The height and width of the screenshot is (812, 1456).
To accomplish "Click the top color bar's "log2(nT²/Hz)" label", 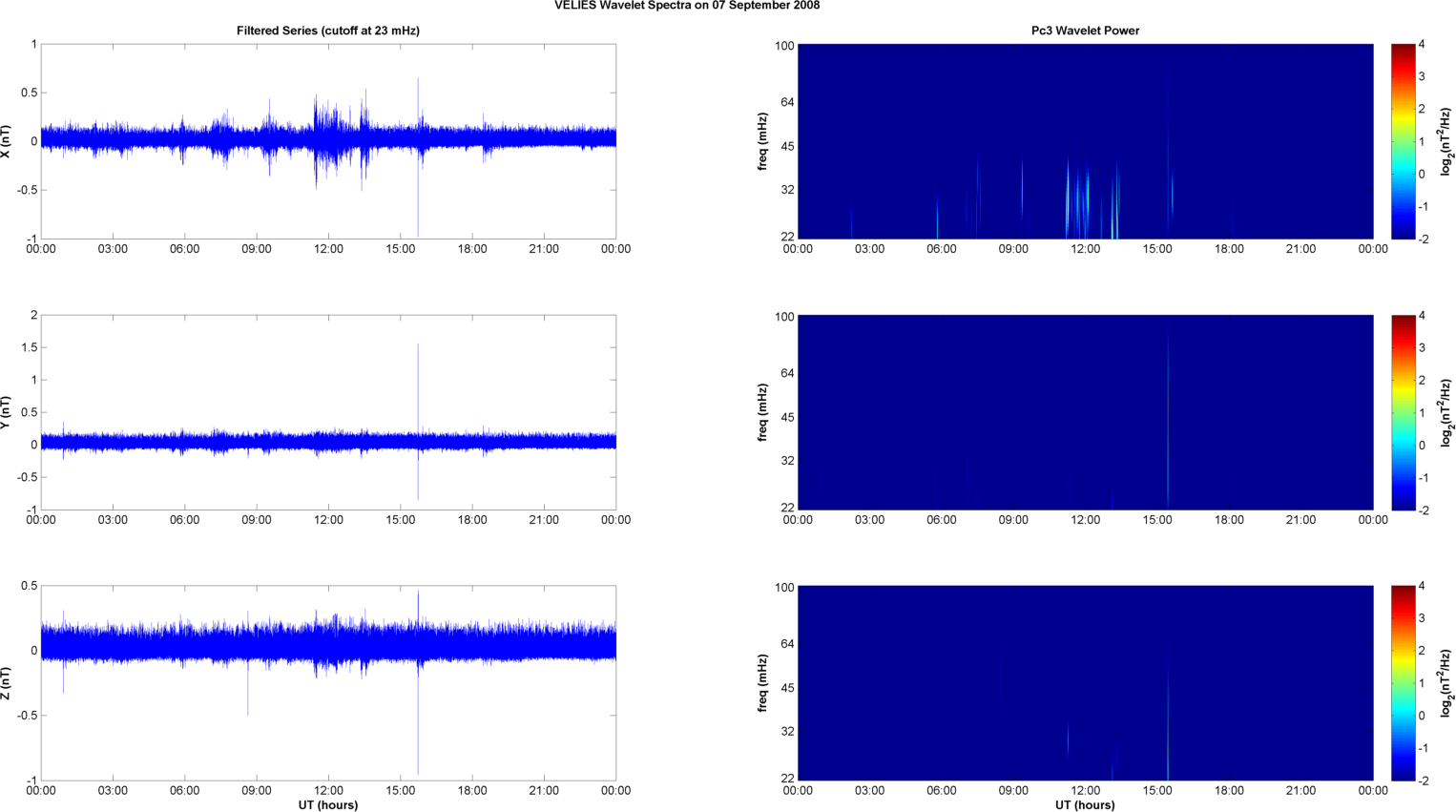I will (x=1446, y=141).
